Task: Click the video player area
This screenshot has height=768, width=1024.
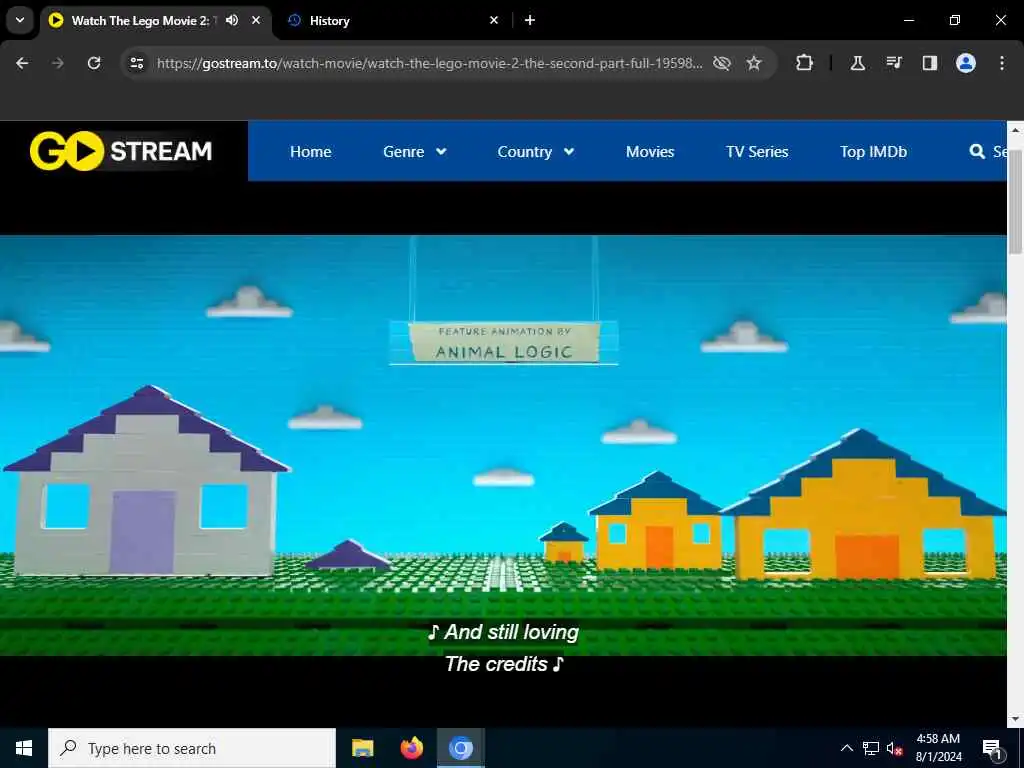Action: click(503, 445)
